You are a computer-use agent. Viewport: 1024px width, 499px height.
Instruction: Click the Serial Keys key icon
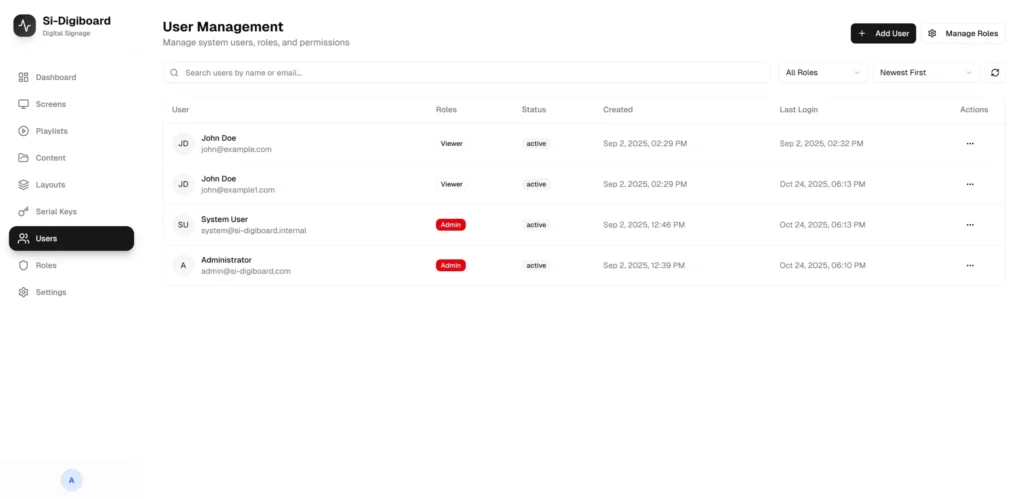pos(24,212)
